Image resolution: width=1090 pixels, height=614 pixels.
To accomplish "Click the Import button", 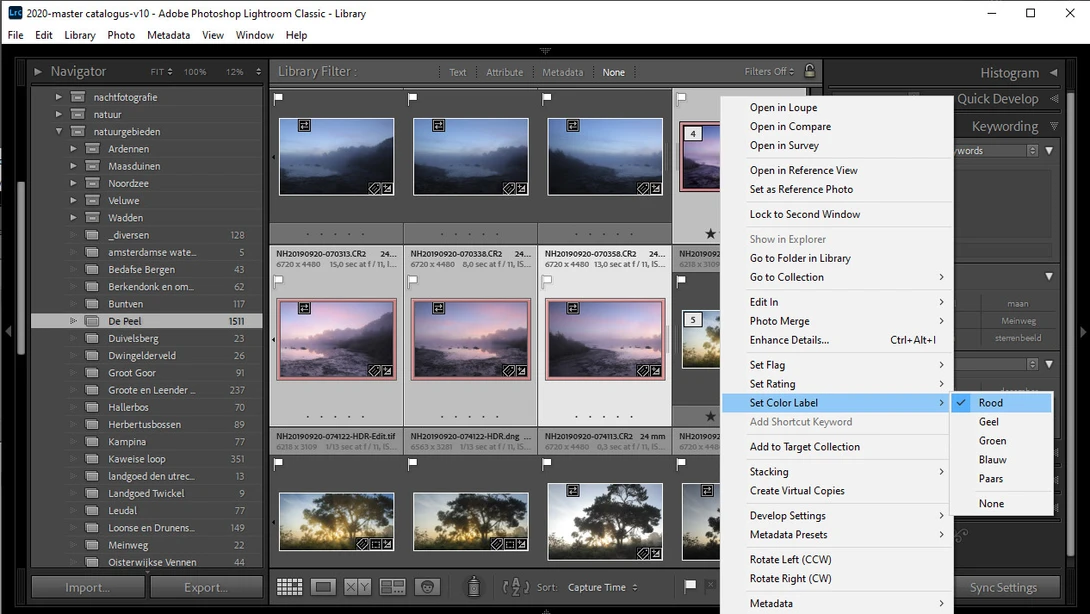I will point(88,588).
